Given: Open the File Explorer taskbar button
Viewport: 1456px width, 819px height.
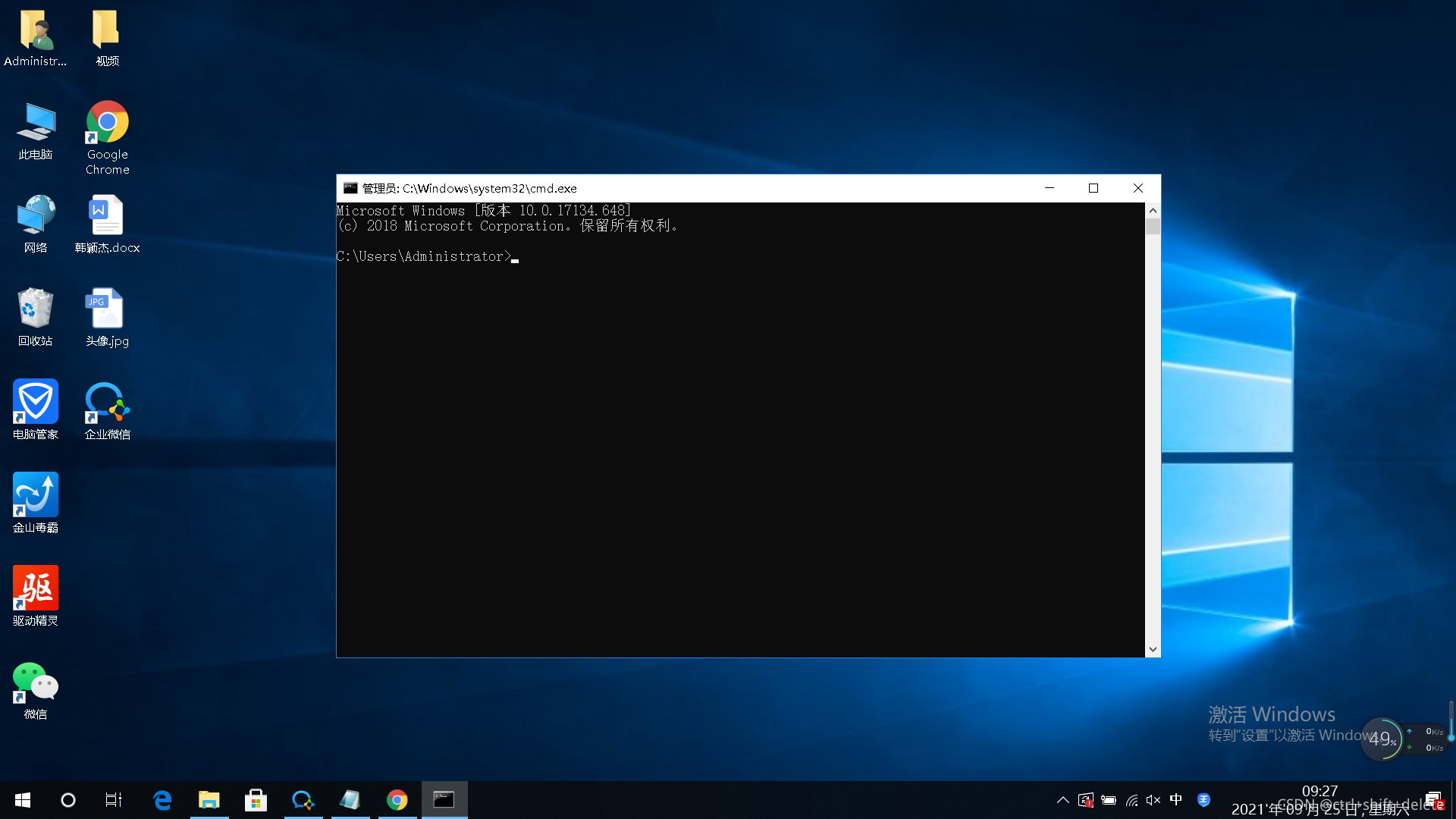Looking at the screenshot, I should (x=209, y=800).
